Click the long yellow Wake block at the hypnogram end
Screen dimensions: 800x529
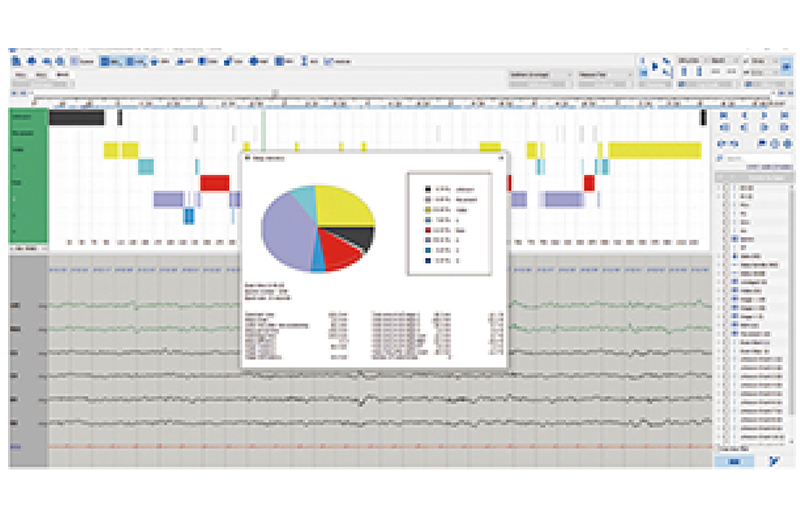(655, 150)
